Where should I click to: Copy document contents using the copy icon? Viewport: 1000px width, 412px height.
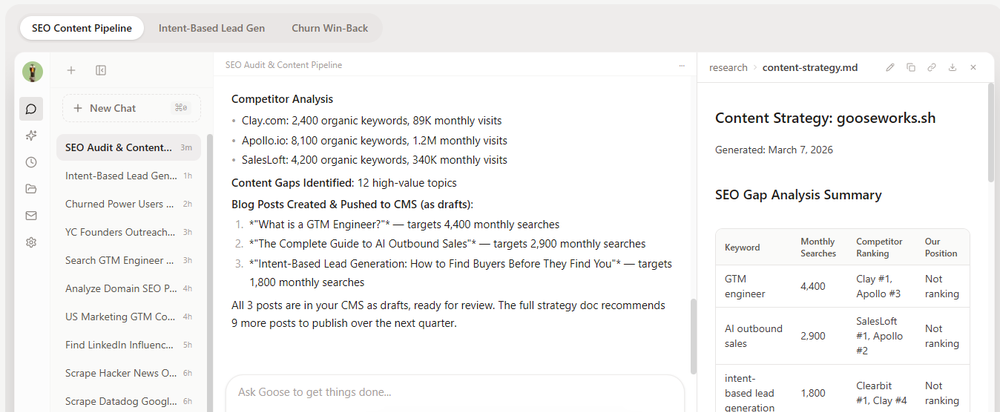click(911, 68)
